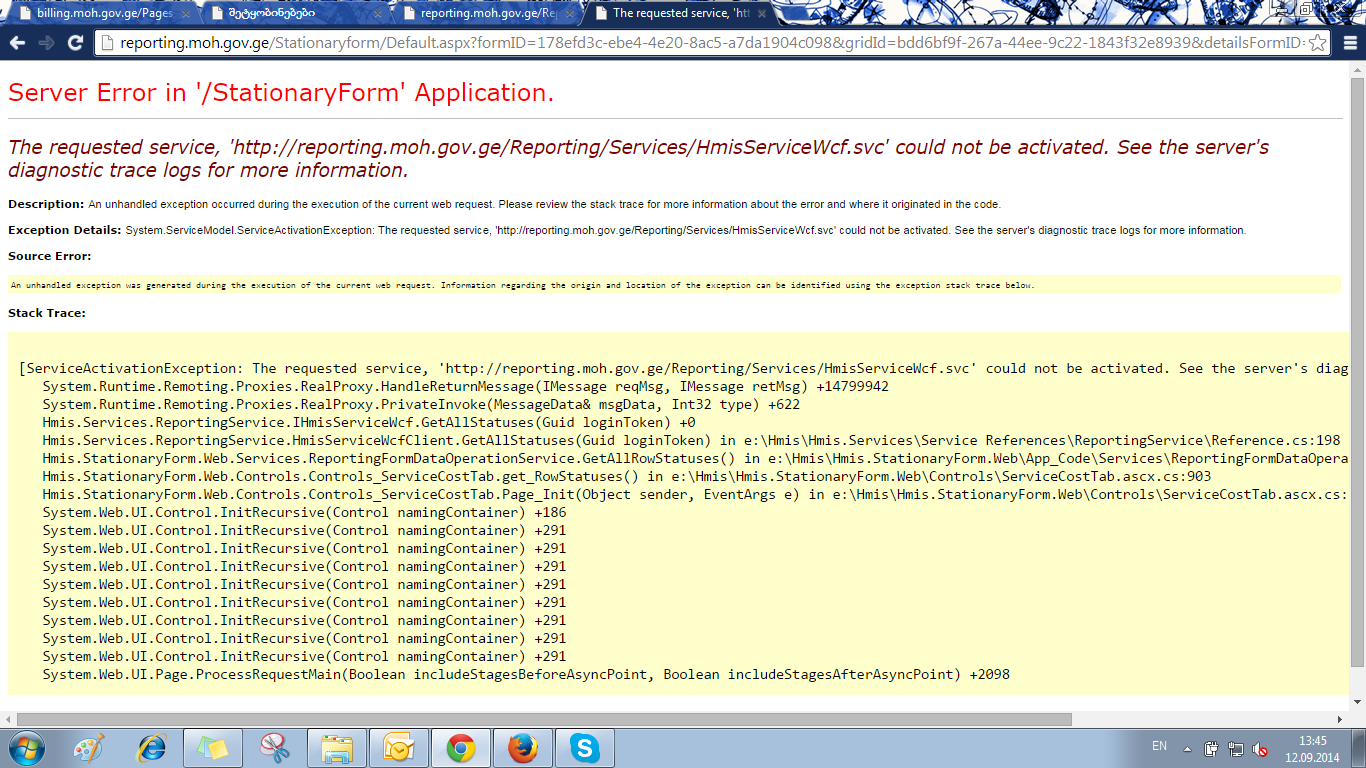Switch to the reporting.moh.gov.ge tab

(x=480, y=13)
